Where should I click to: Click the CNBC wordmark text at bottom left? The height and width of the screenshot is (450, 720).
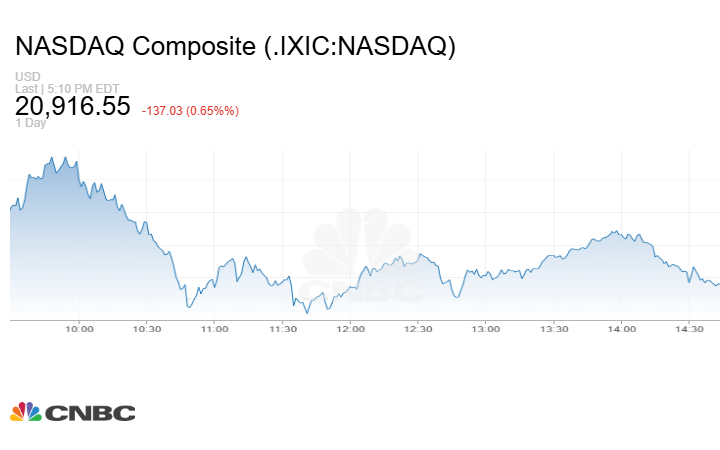89,412
